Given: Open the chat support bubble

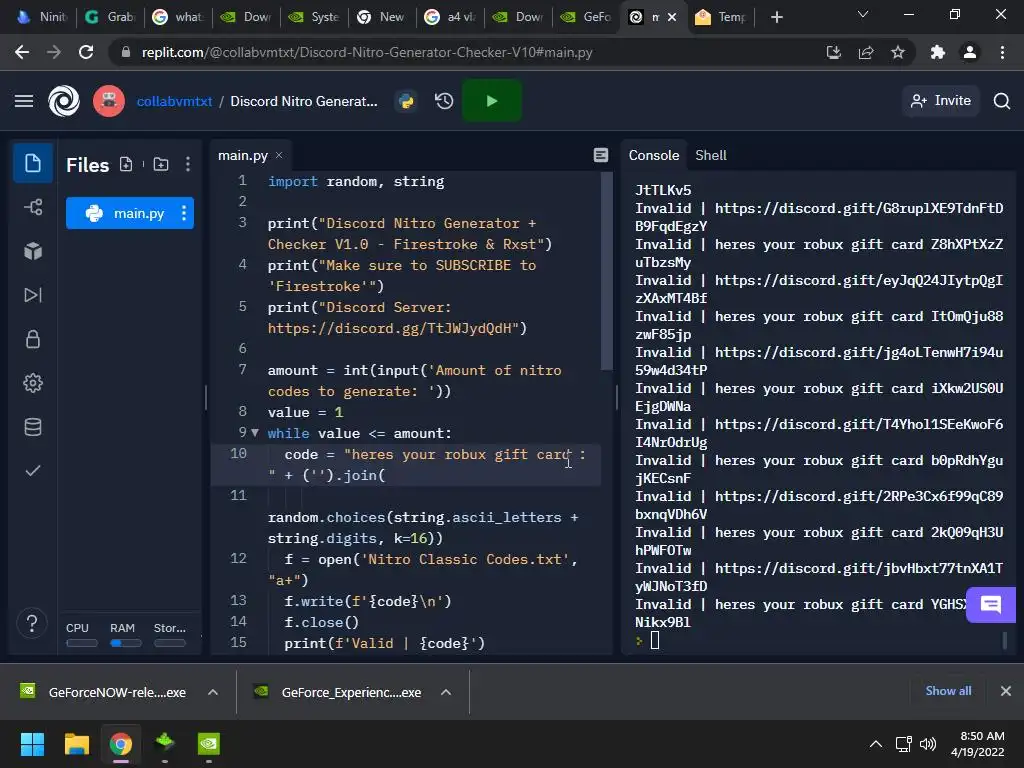Looking at the screenshot, I should tap(991, 605).
